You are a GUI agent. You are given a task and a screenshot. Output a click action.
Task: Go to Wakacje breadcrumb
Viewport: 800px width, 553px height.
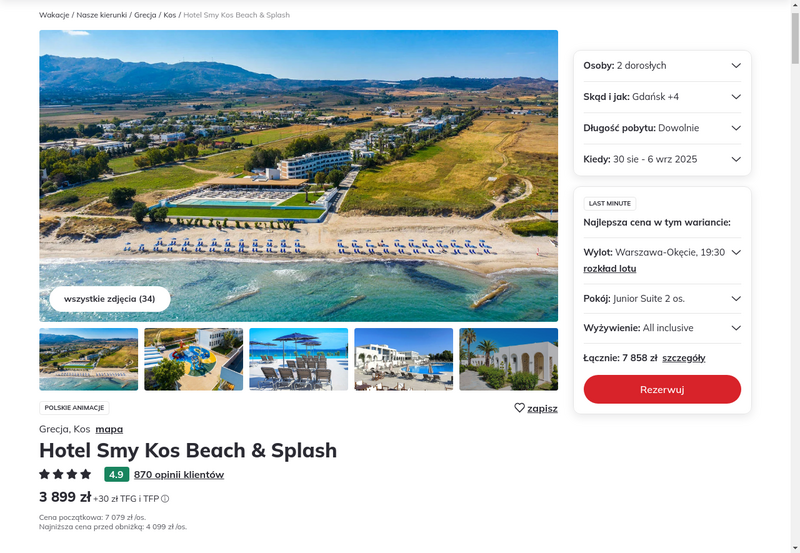54,16
